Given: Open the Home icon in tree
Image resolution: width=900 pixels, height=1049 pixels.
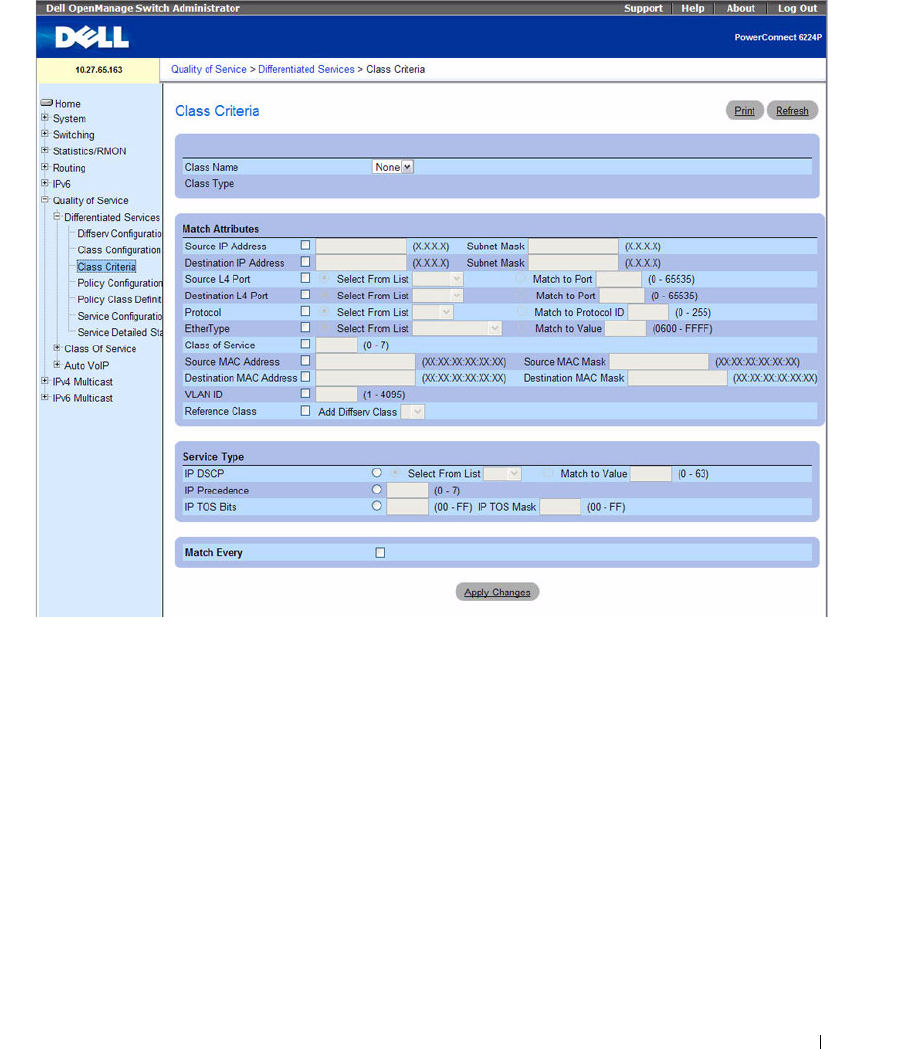Looking at the screenshot, I should (x=46, y=103).
